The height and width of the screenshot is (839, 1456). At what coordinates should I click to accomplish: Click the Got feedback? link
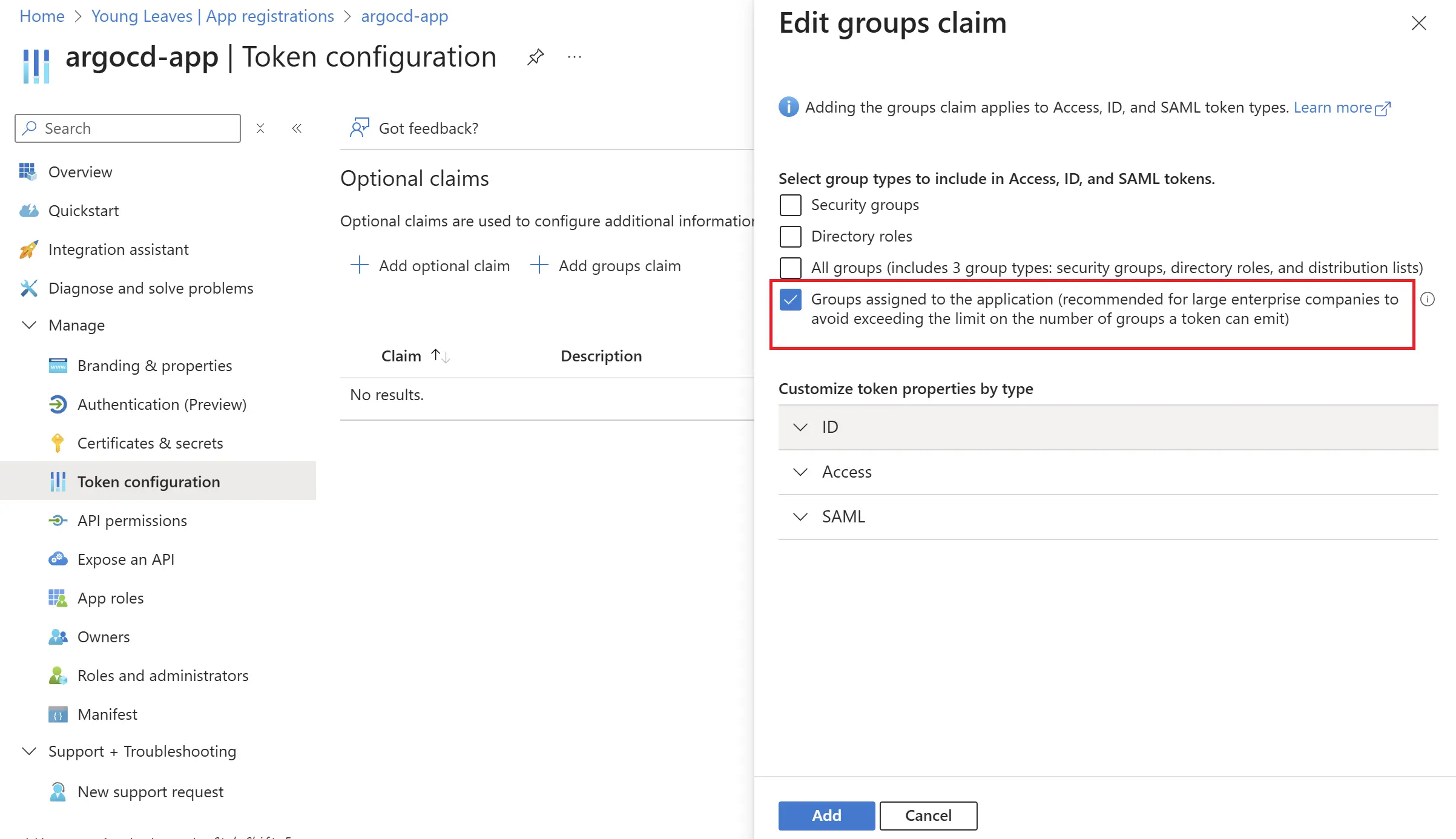coord(428,128)
